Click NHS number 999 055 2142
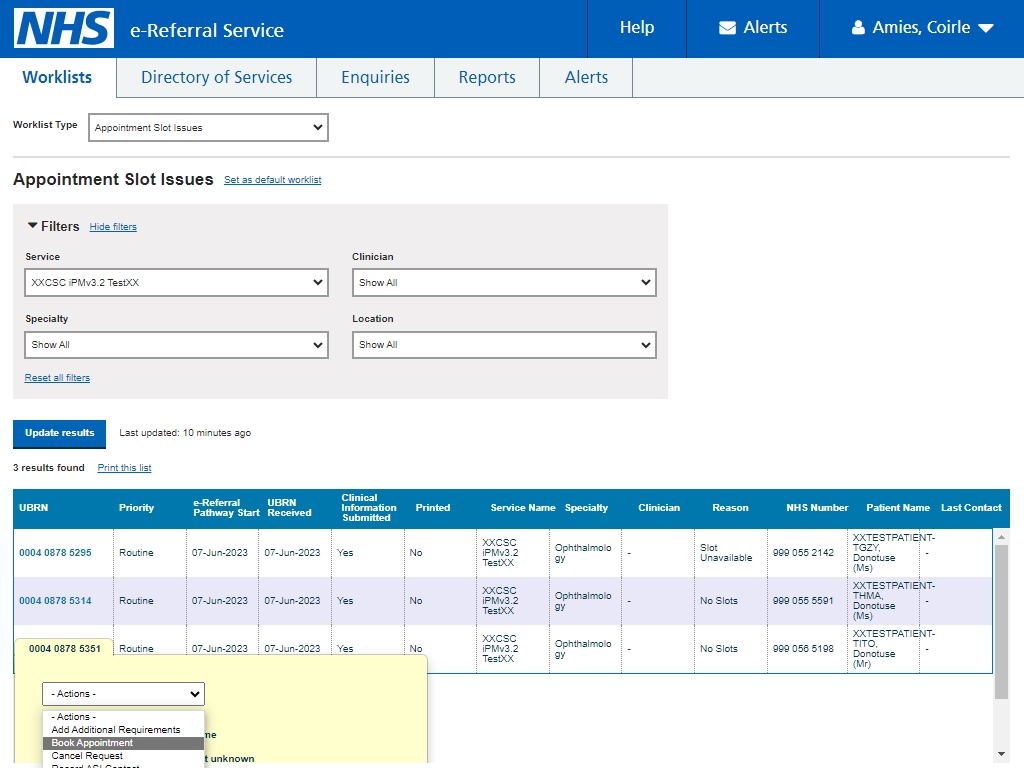The width and height of the screenshot is (1024, 768). point(803,552)
